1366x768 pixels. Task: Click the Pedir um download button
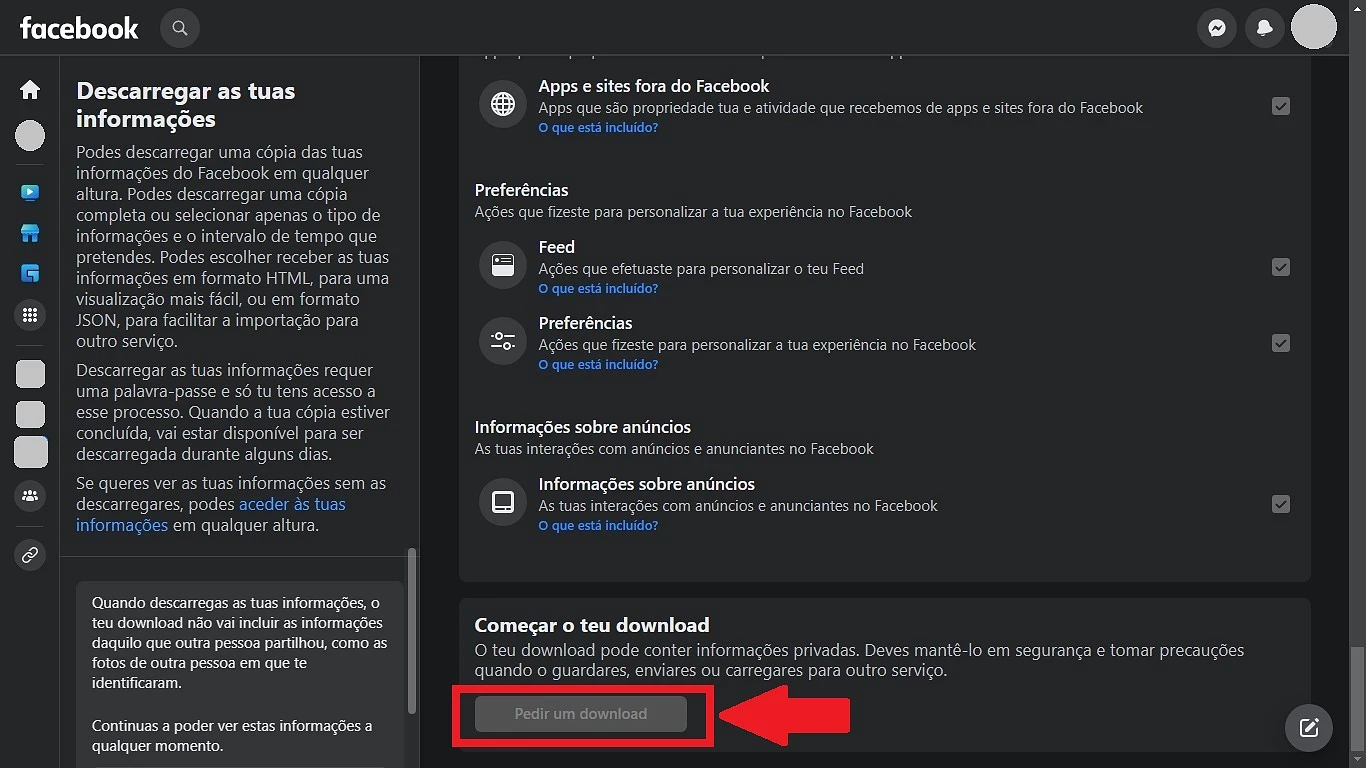point(581,714)
